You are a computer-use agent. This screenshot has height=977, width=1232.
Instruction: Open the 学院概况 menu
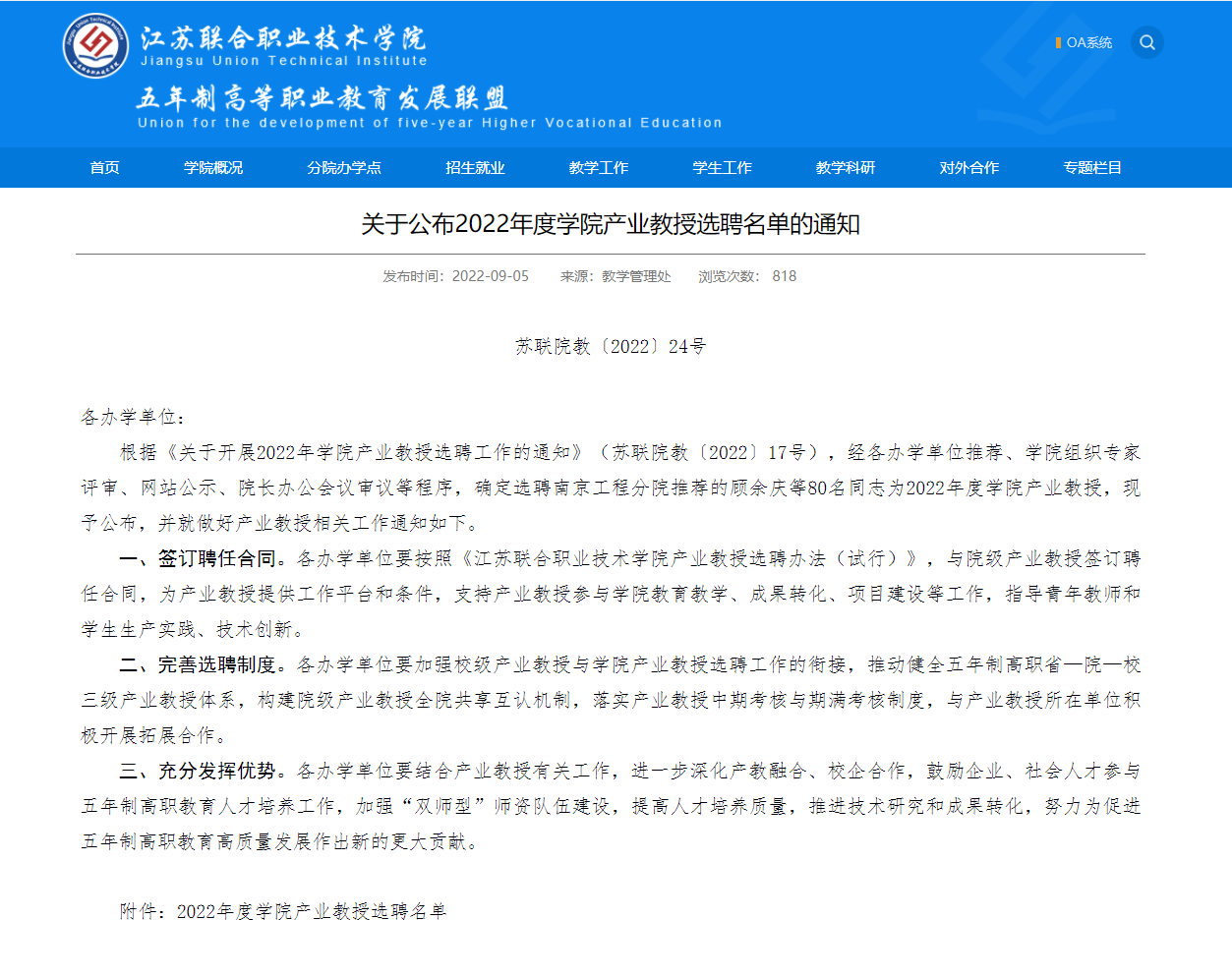pyautogui.click(x=213, y=168)
